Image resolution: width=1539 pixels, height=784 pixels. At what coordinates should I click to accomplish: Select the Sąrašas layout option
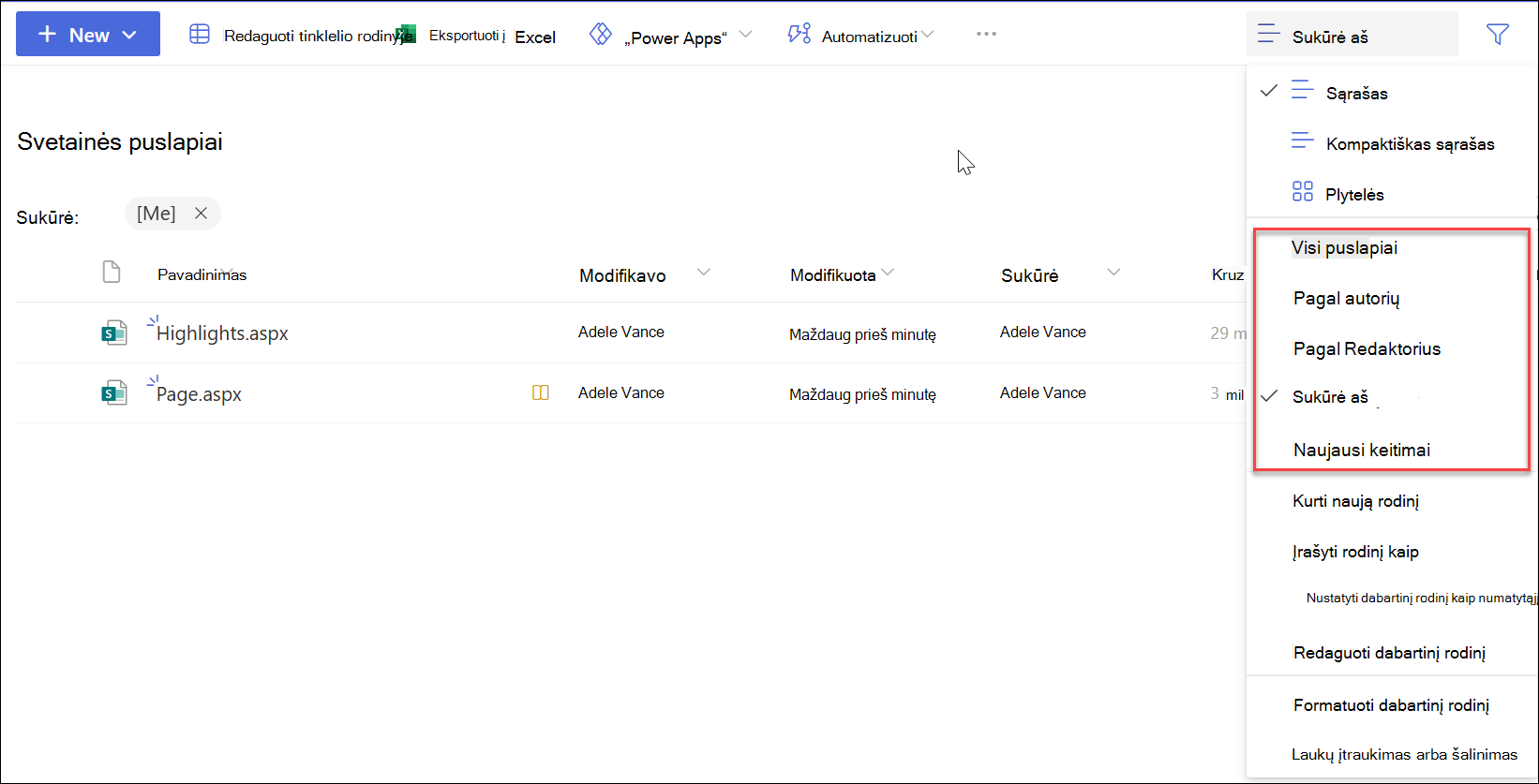(x=1392, y=93)
